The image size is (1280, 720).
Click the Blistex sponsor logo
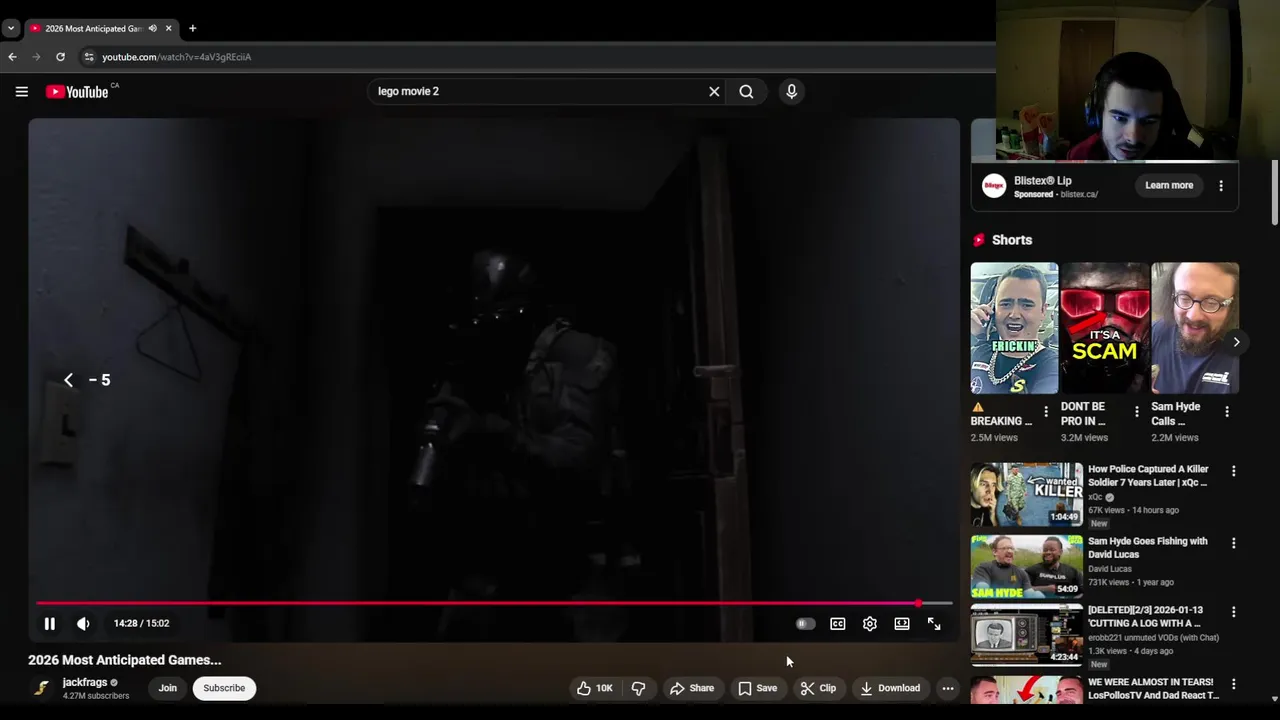(x=994, y=186)
